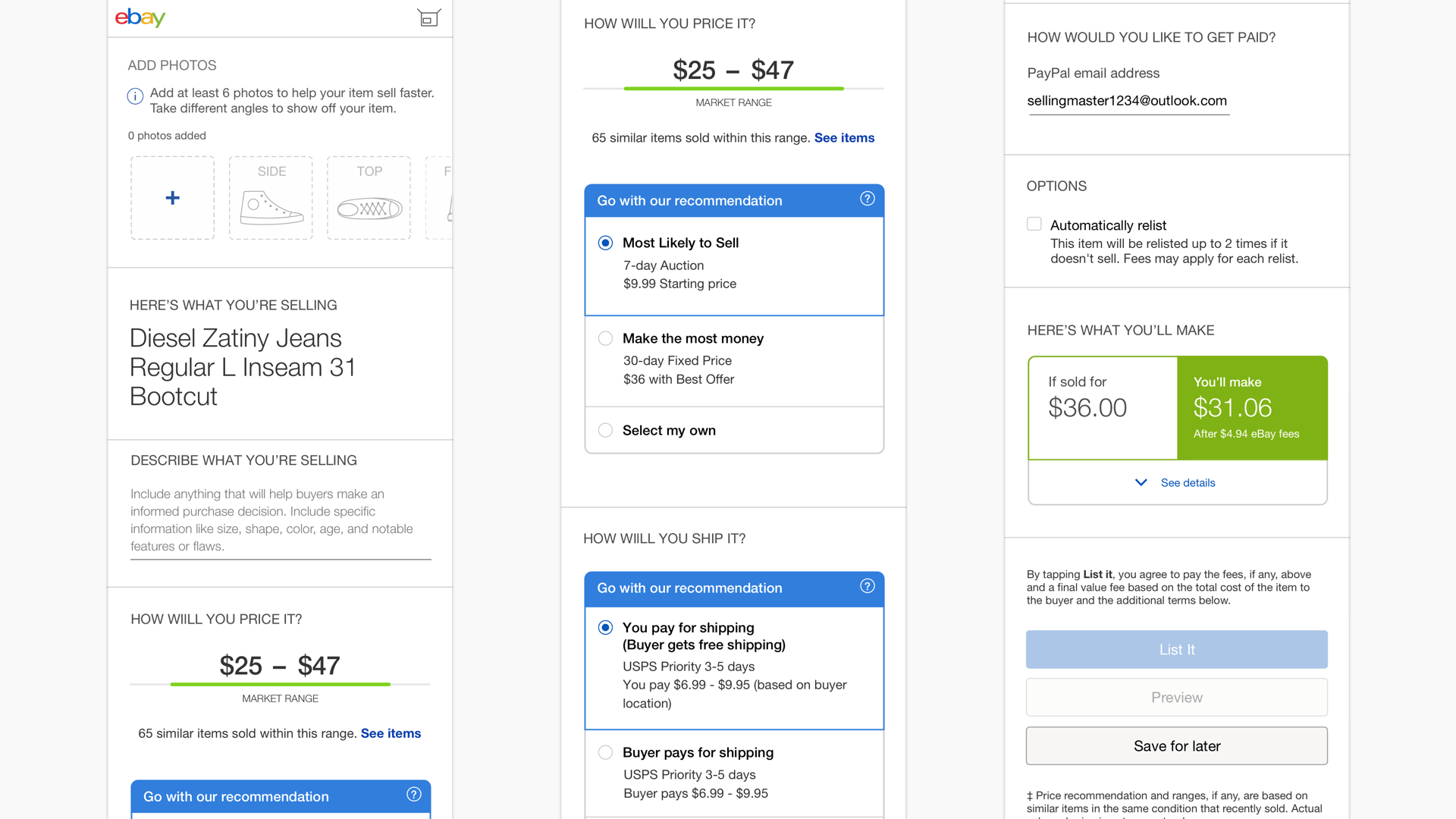This screenshot has height=819, width=1456.
Task: Choose Select my own pricing option
Action: pyautogui.click(x=605, y=430)
